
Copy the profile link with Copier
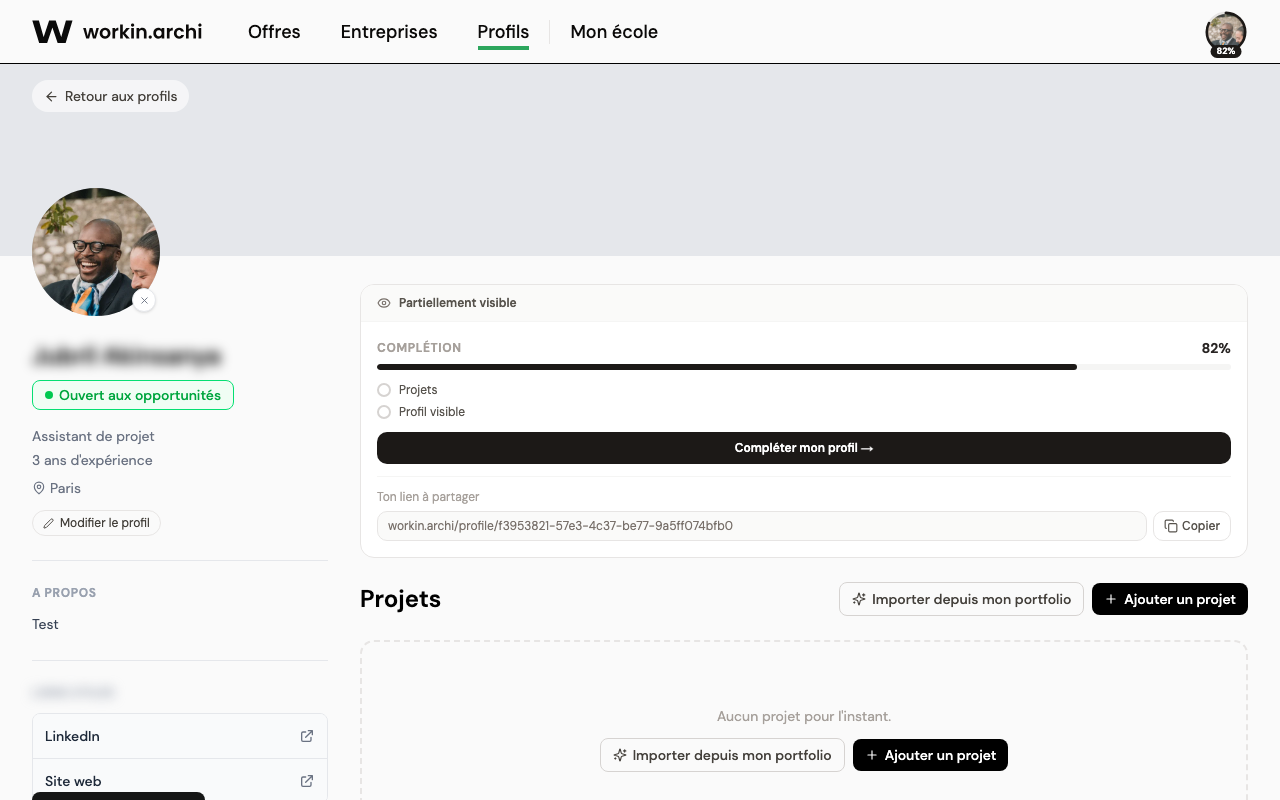[x=1192, y=526]
